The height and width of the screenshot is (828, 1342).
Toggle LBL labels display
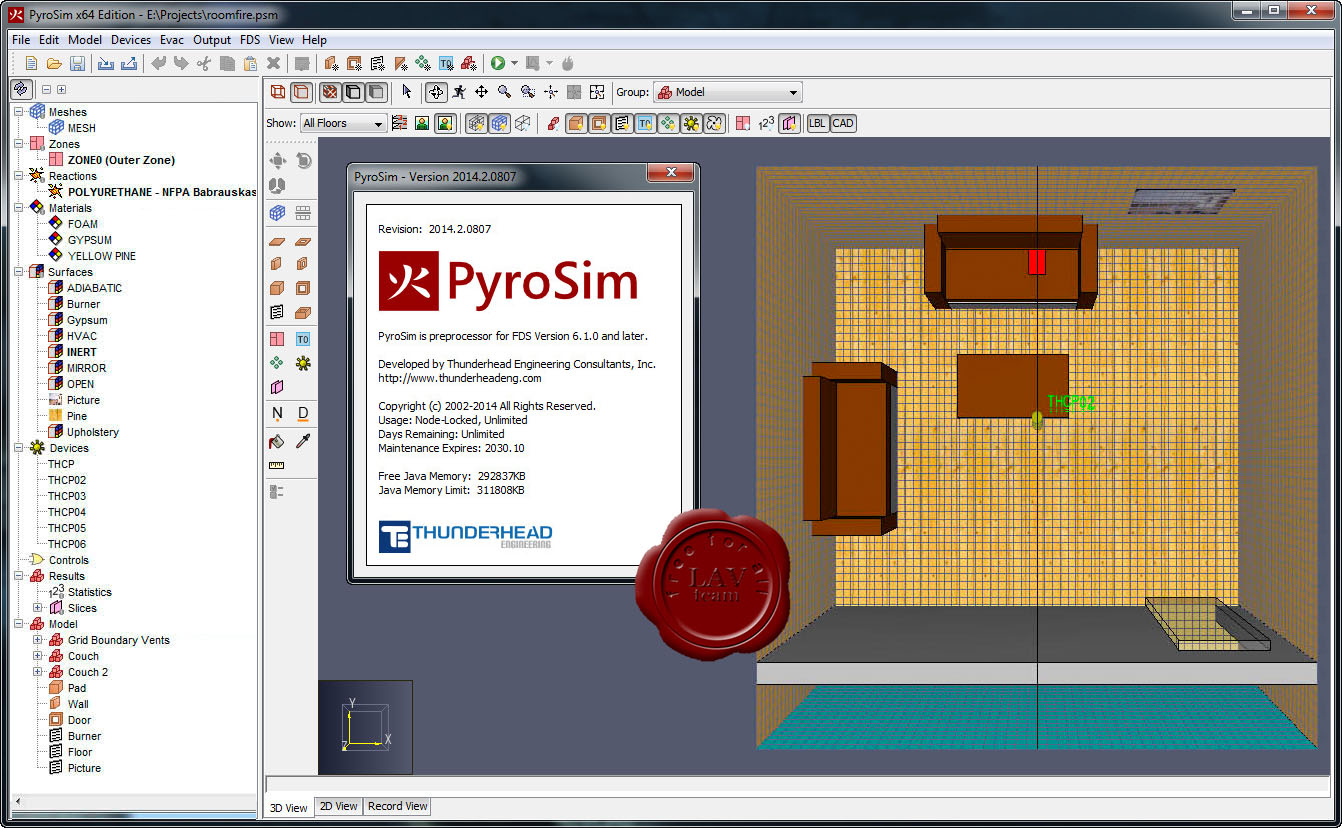[x=818, y=123]
